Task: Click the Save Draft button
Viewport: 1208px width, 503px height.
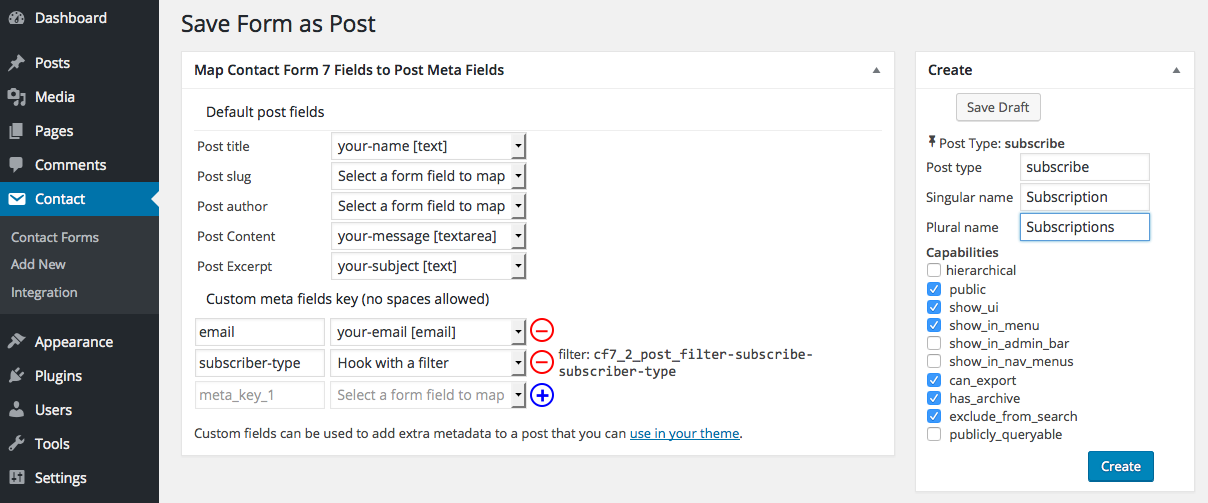Action: pos(998,107)
